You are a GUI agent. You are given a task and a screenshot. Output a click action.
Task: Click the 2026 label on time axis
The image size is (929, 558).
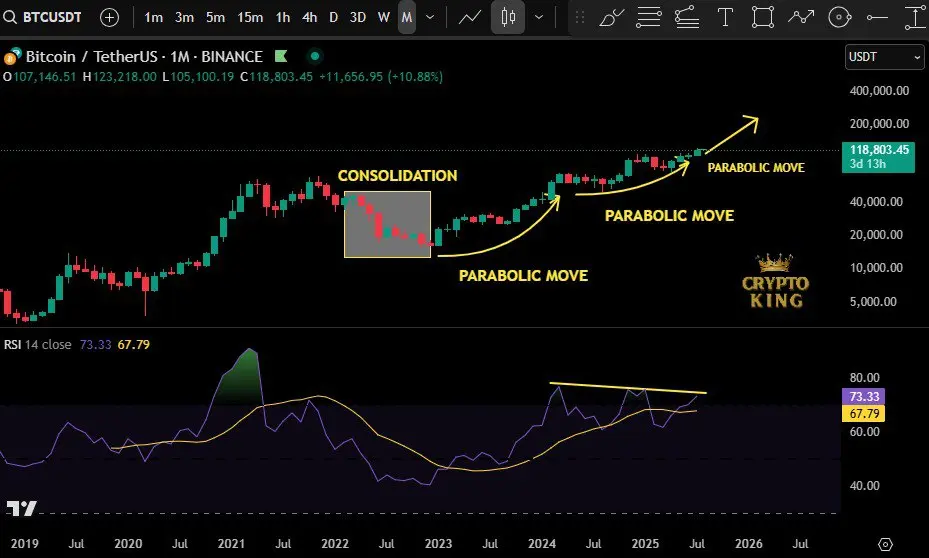(748, 544)
